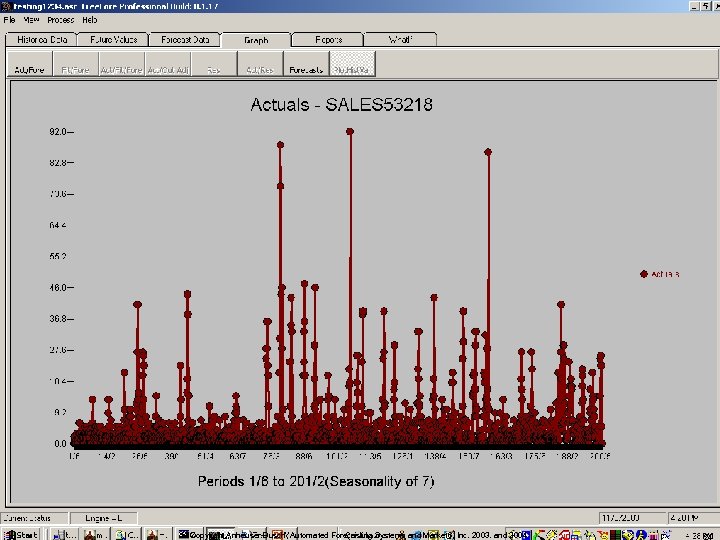This screenshot has height=540, width=720.
Task: Click the Forecasts graph button
Action: (x=306, y=64)
